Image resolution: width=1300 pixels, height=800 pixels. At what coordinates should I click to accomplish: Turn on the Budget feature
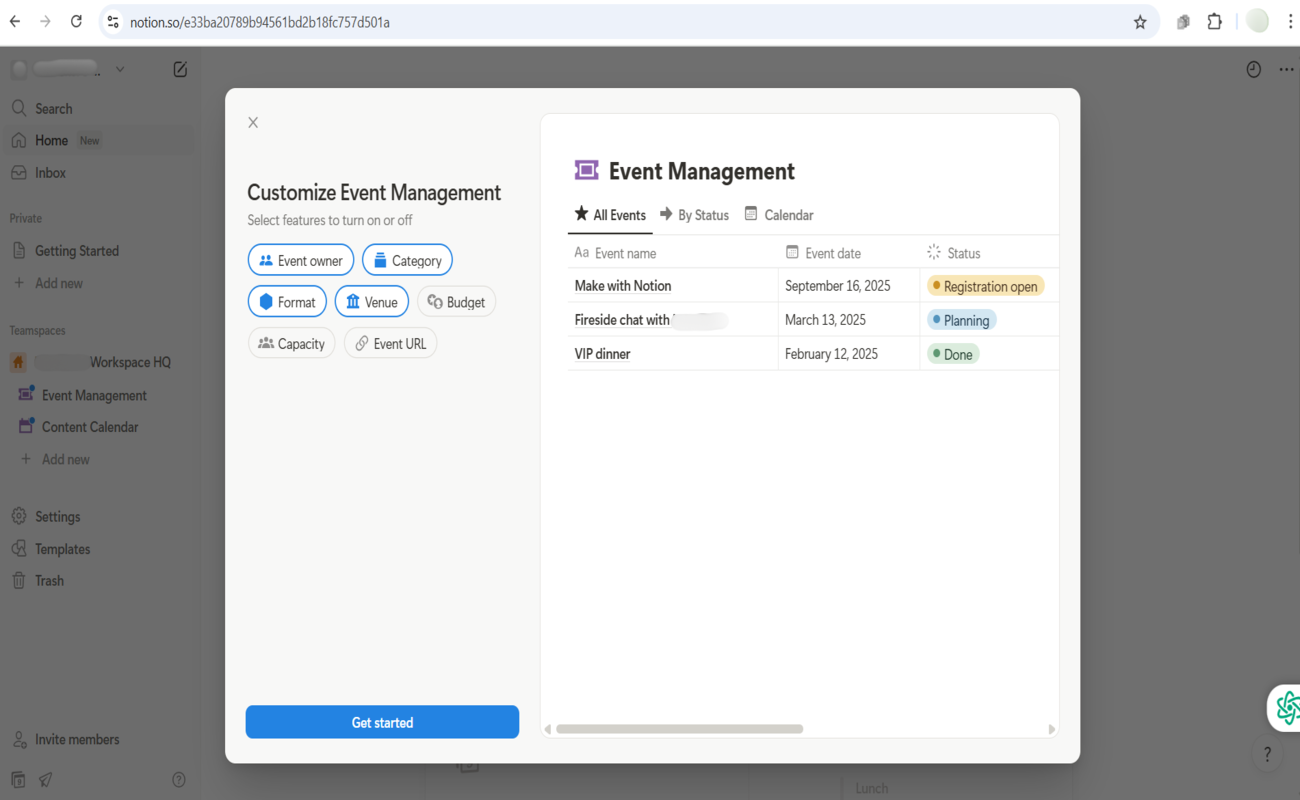tap(456, 302)
